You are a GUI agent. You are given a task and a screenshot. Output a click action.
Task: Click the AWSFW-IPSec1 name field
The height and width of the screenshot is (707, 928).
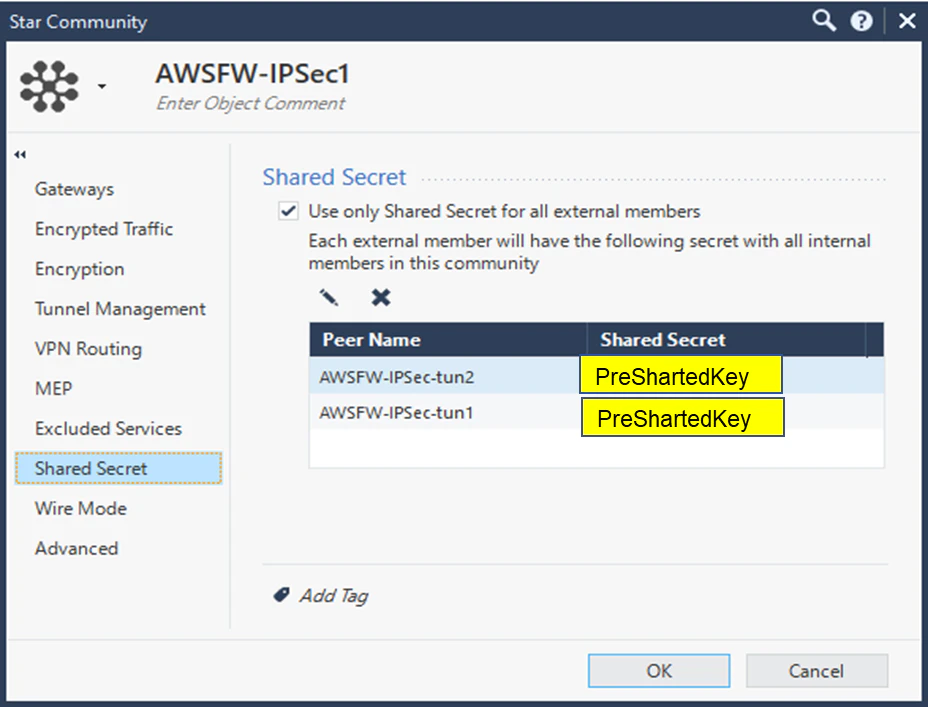pos(253,74)
